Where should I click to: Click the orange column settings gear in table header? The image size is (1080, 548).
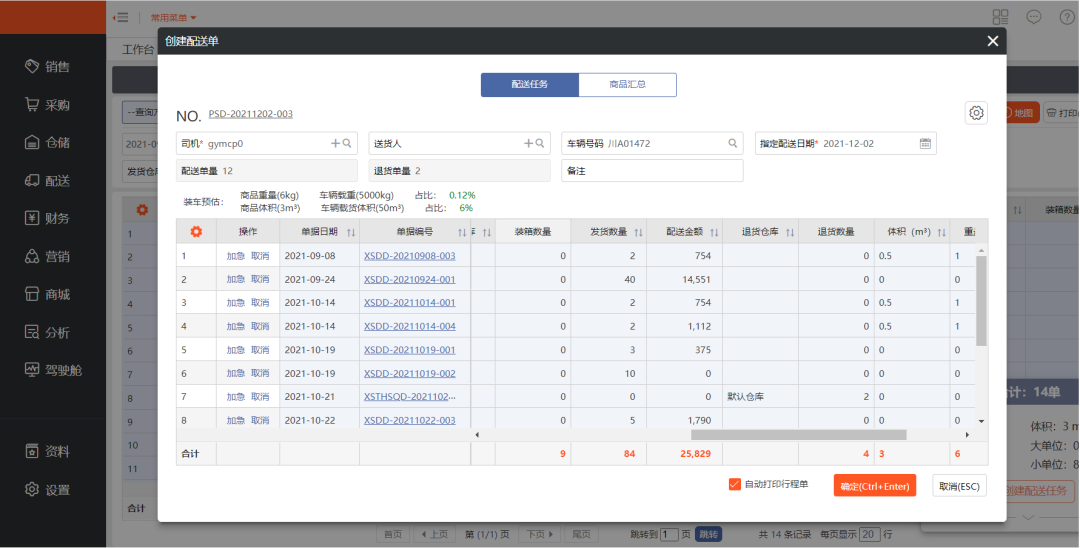point(196,232)
